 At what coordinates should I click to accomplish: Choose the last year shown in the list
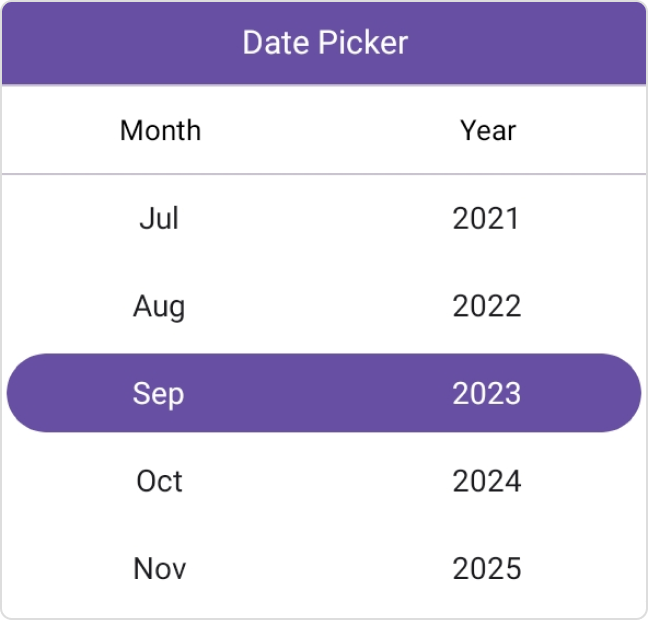pyautogui.click(x=486, y=569)
